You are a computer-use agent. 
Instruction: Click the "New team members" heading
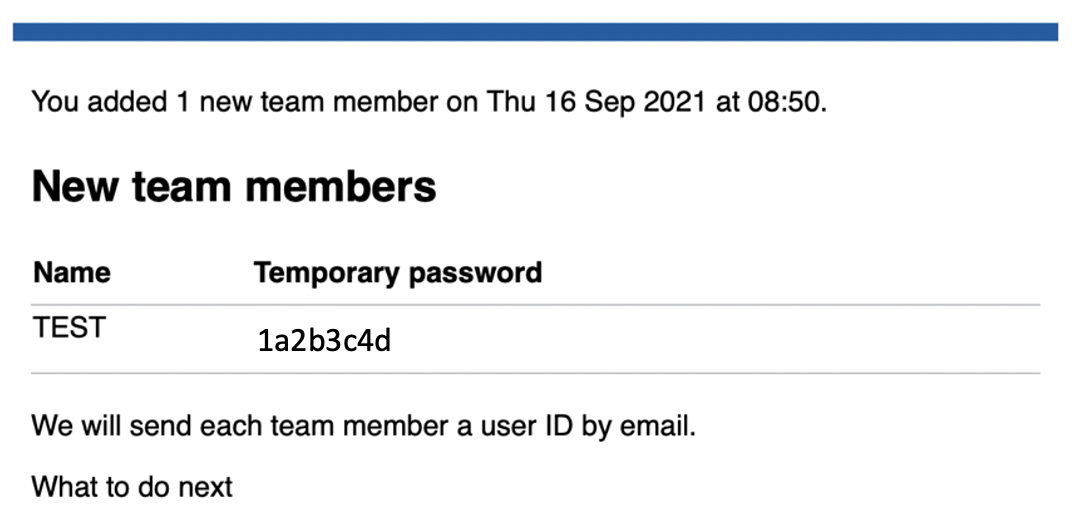[x=234, y=186]
